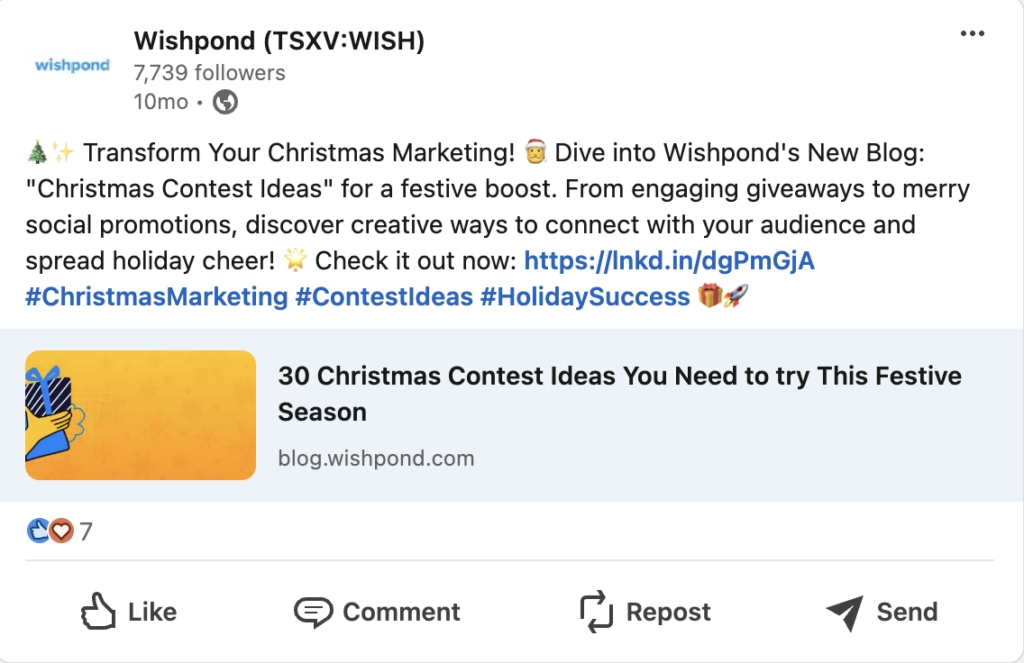Image resolution: width=1024 pixels, height=663 pixels.
Task: Click the blog.wishpond.com source text
Action: point(376,459)
